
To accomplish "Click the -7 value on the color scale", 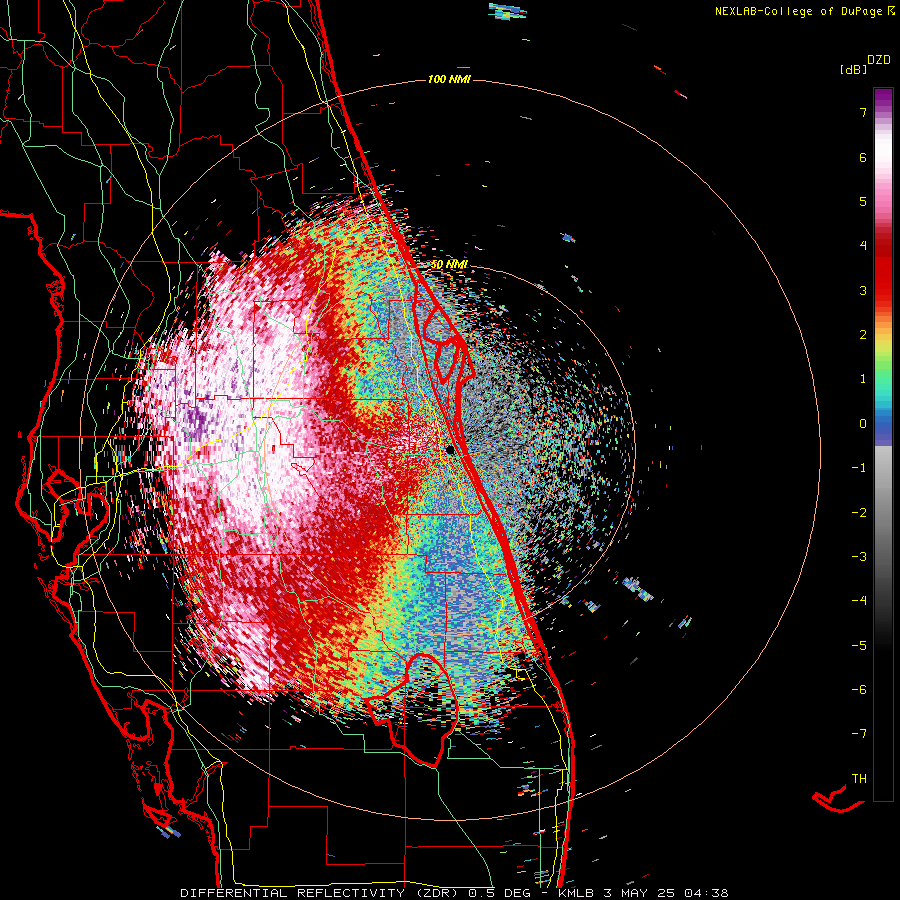I will click(x=859, y=734).
